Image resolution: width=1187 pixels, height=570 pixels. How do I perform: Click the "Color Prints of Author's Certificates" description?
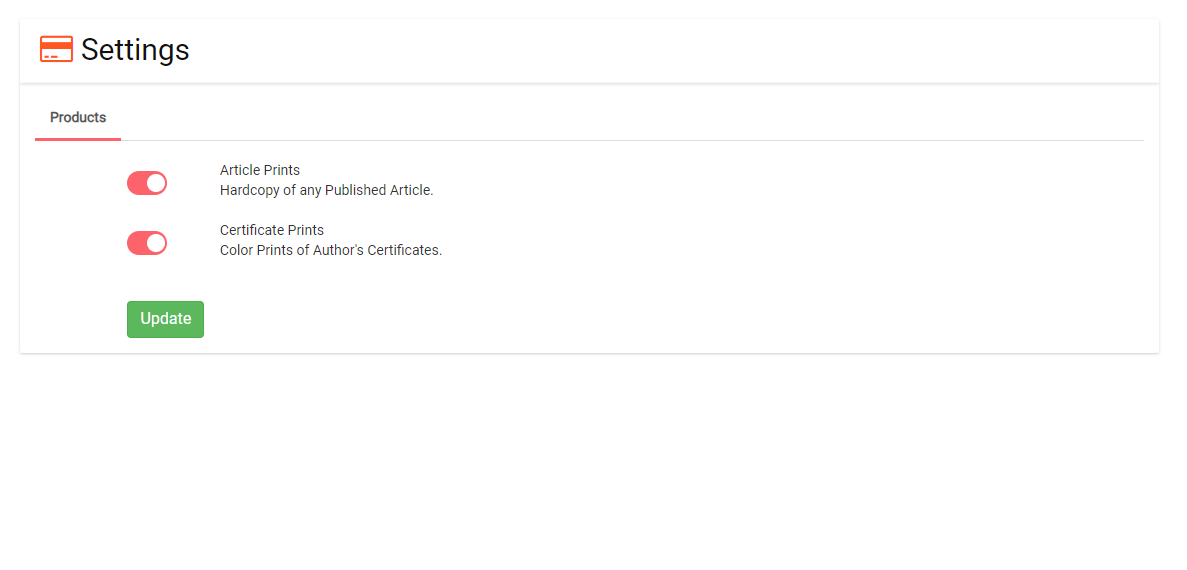[x=331, y=250]
